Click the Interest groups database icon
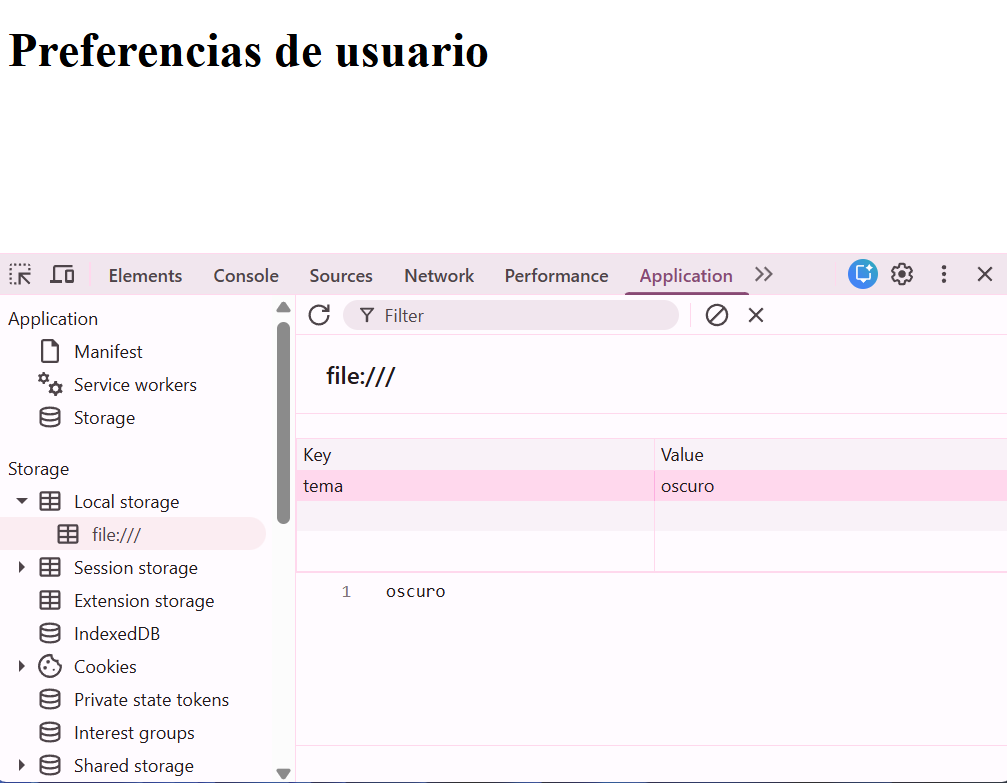The height and width of the screenshot is (783, 1007). coord(49,732)
